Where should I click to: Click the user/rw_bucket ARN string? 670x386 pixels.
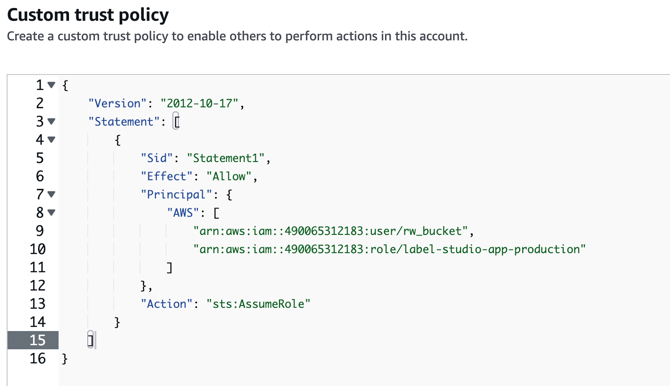click(330, 231)
